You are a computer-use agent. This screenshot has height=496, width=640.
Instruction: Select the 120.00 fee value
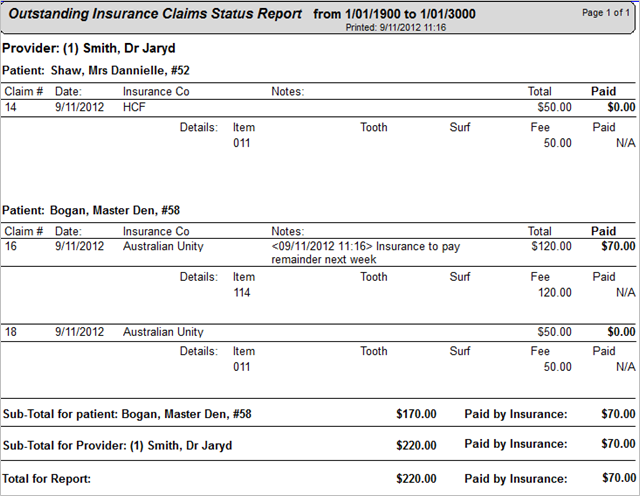tap(555, 293)
